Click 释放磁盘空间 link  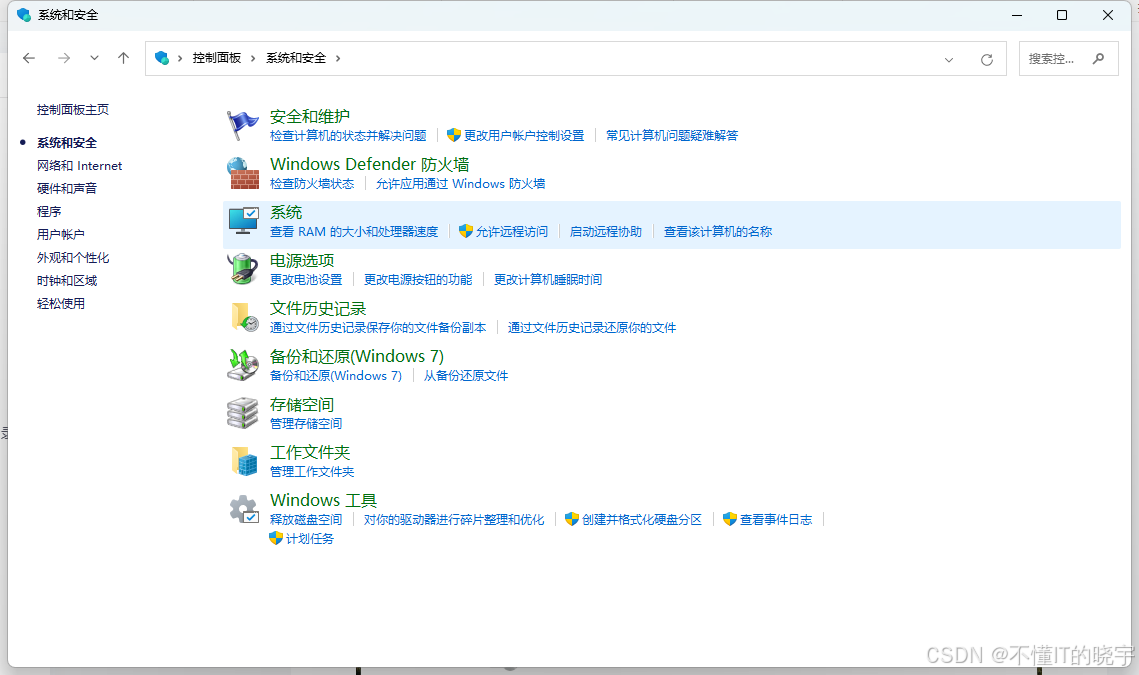point(306,520)
